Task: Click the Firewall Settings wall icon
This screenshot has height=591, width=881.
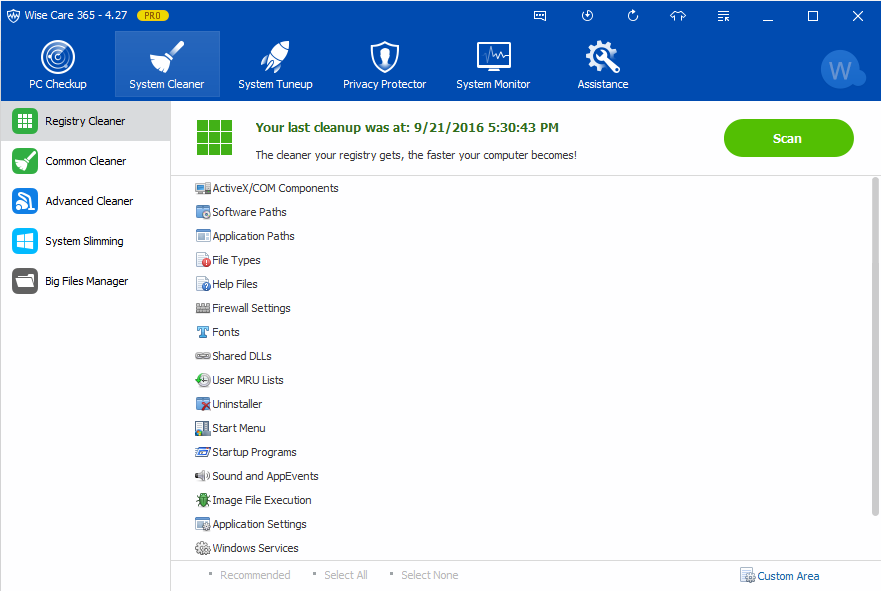Action: tap(203, 308)
